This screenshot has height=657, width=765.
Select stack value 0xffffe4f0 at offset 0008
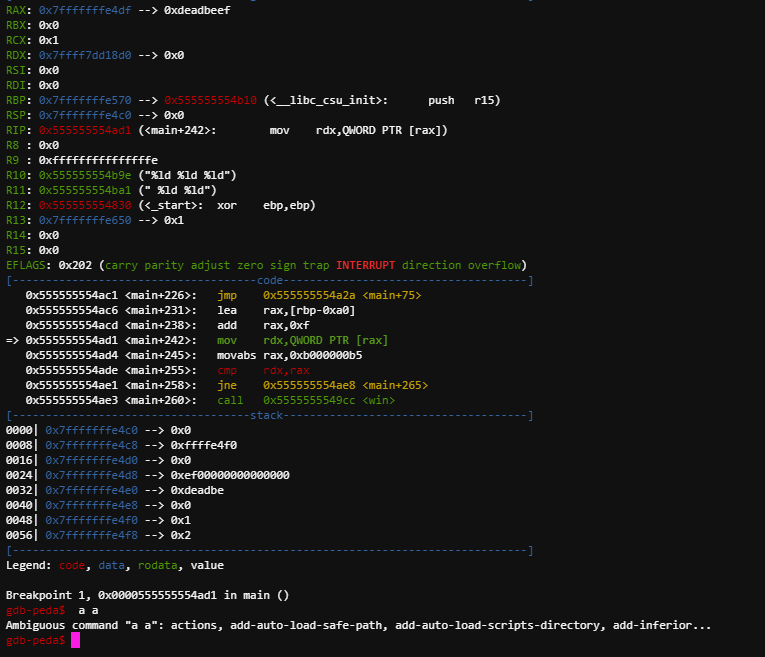(x=204, y=446)
